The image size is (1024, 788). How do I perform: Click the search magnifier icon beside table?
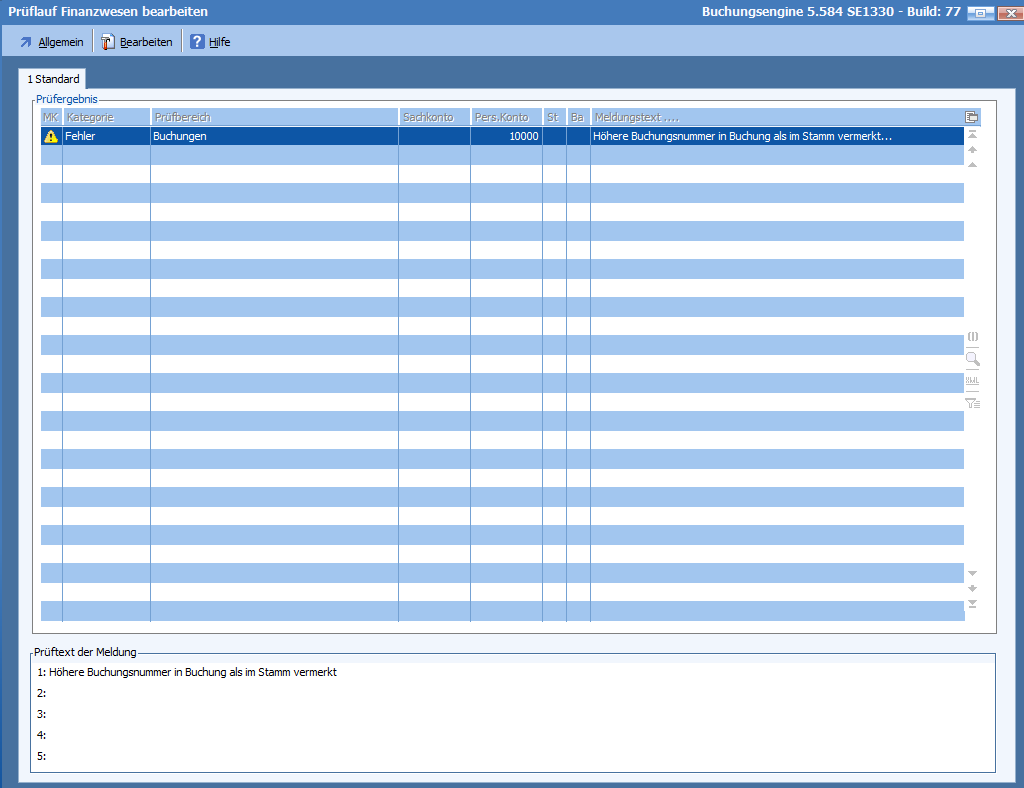972,359
